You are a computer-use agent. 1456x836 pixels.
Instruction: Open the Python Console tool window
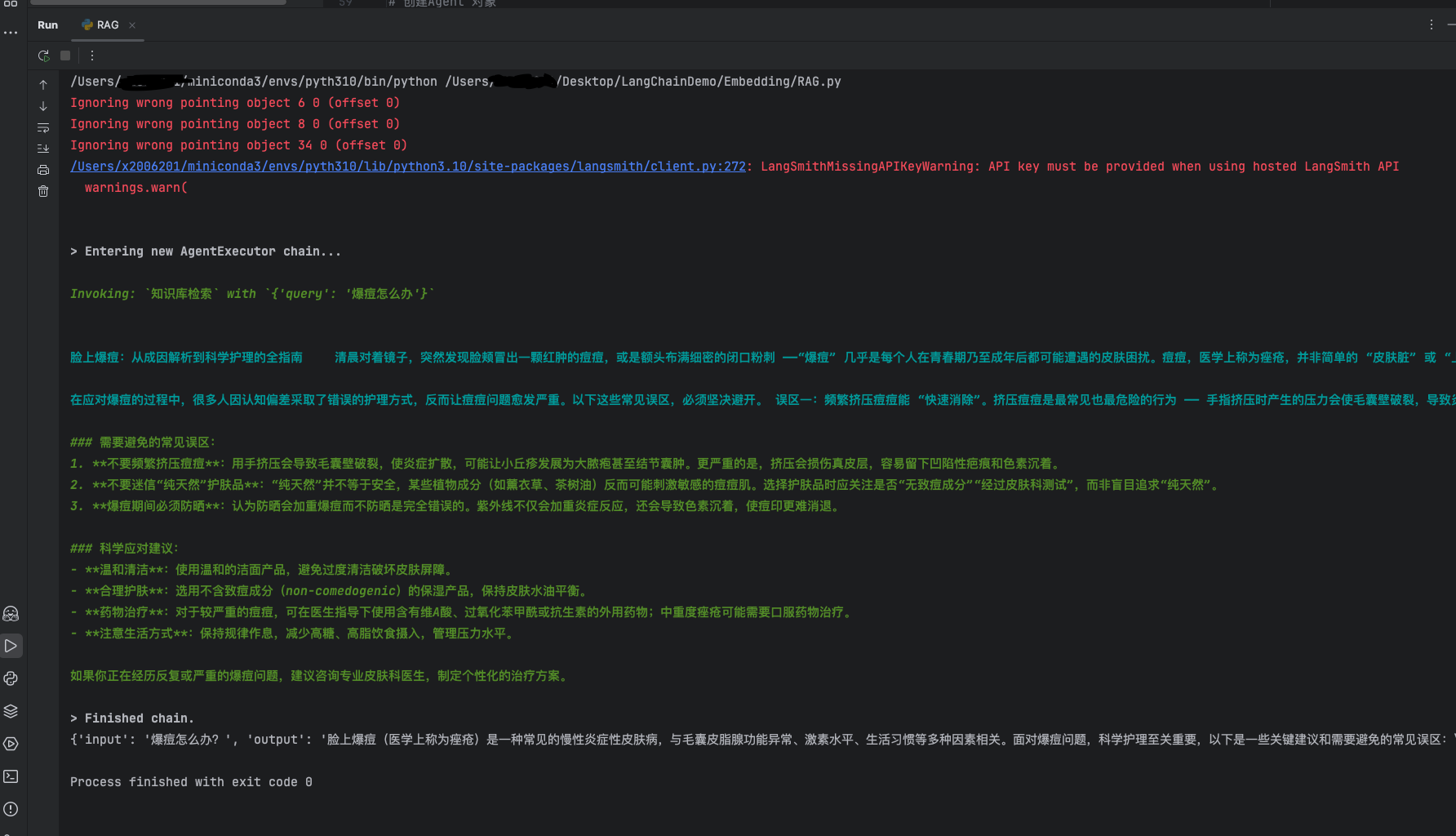[x=11, y=678]
